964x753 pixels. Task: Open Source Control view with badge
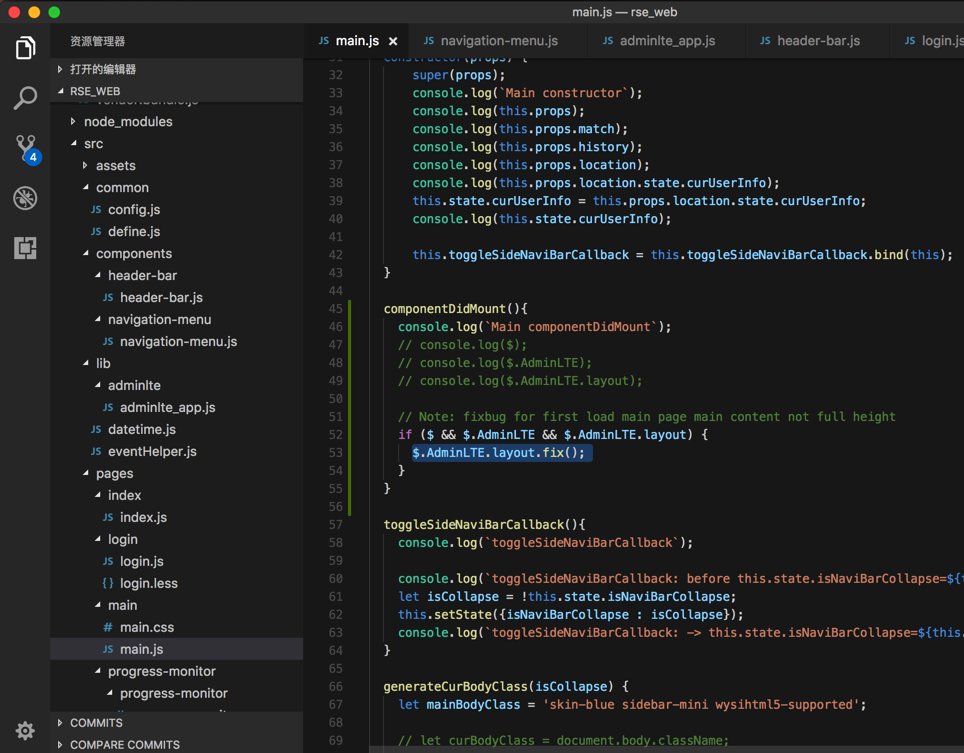point(25,148)
